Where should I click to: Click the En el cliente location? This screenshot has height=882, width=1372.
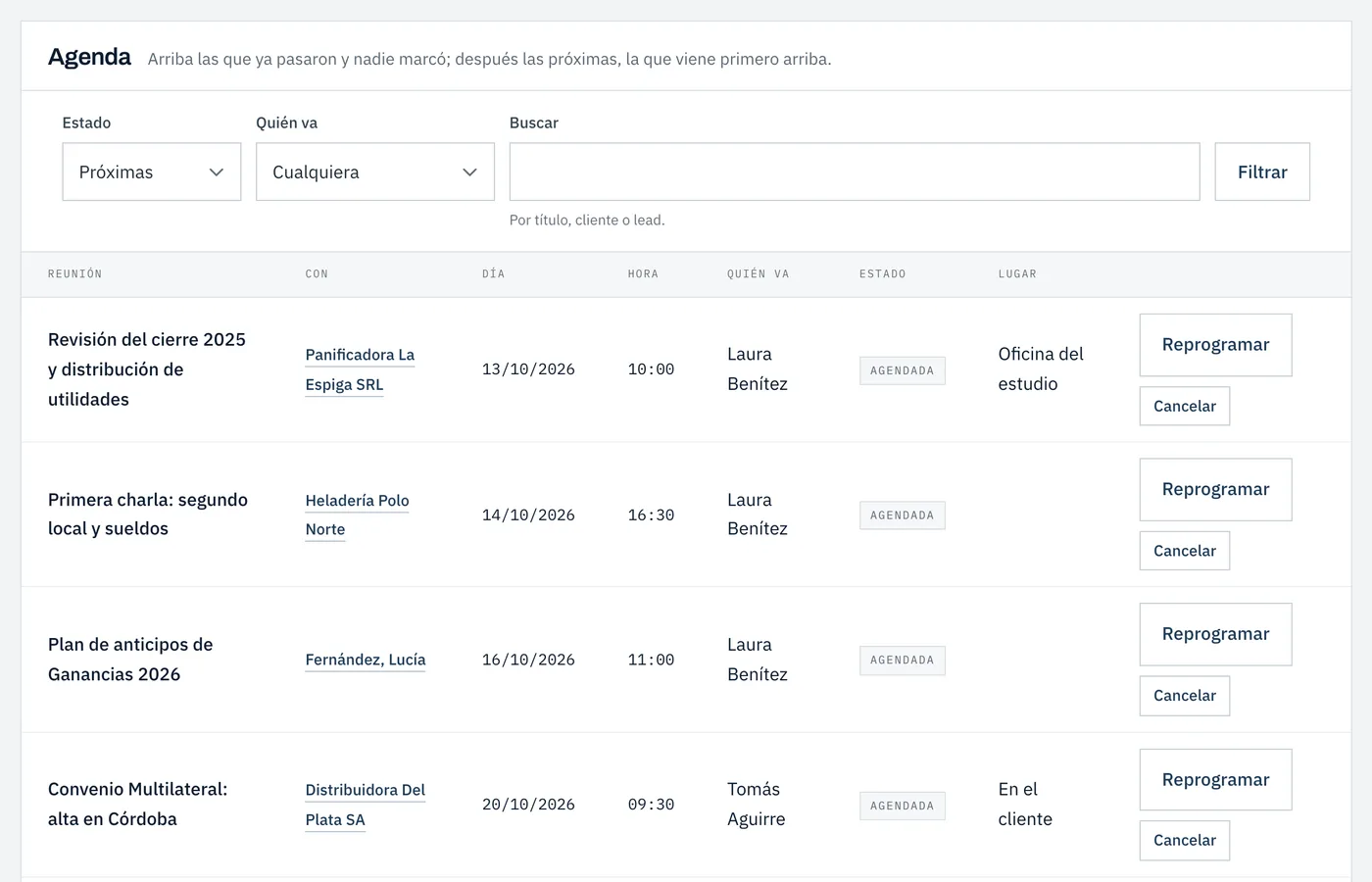(x=1025, y=805)
